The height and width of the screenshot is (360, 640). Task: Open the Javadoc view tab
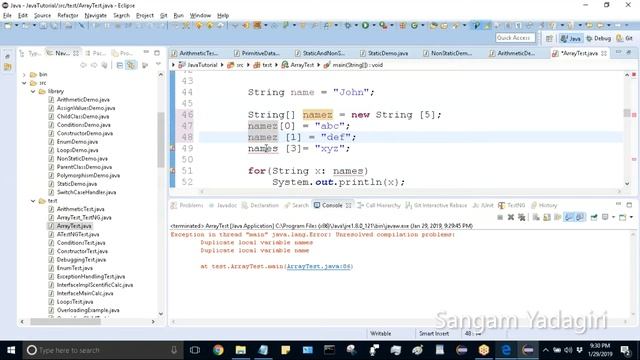click(223, 205)
